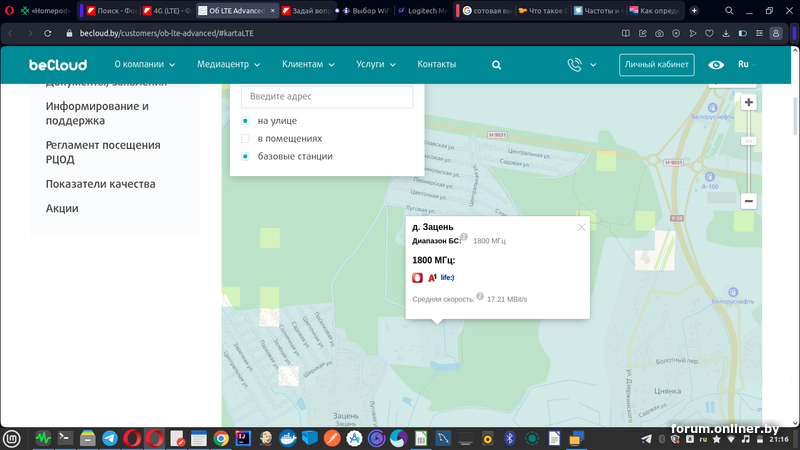Launch Google Chrome from the taskbar
The width and height of the screenshot is (800, 450).
[221, 438]
